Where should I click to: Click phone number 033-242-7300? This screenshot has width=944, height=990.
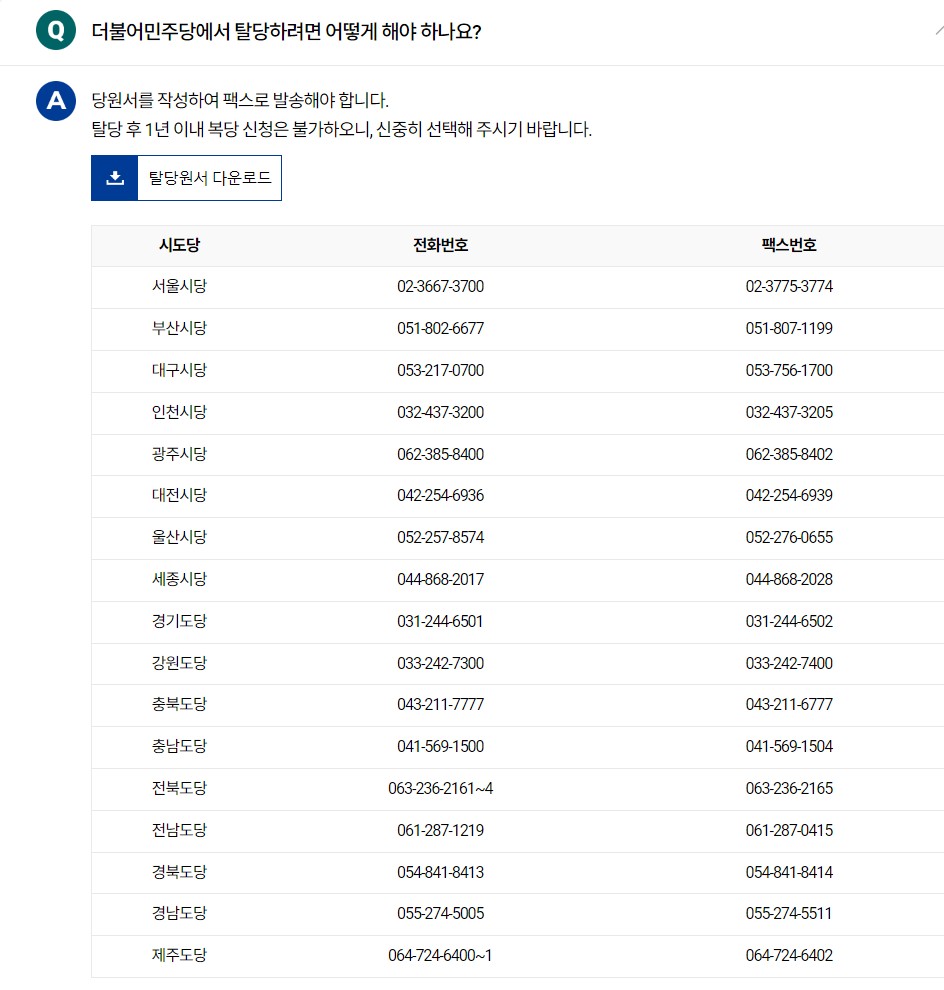pyautogui.click(x=440, y=663)
